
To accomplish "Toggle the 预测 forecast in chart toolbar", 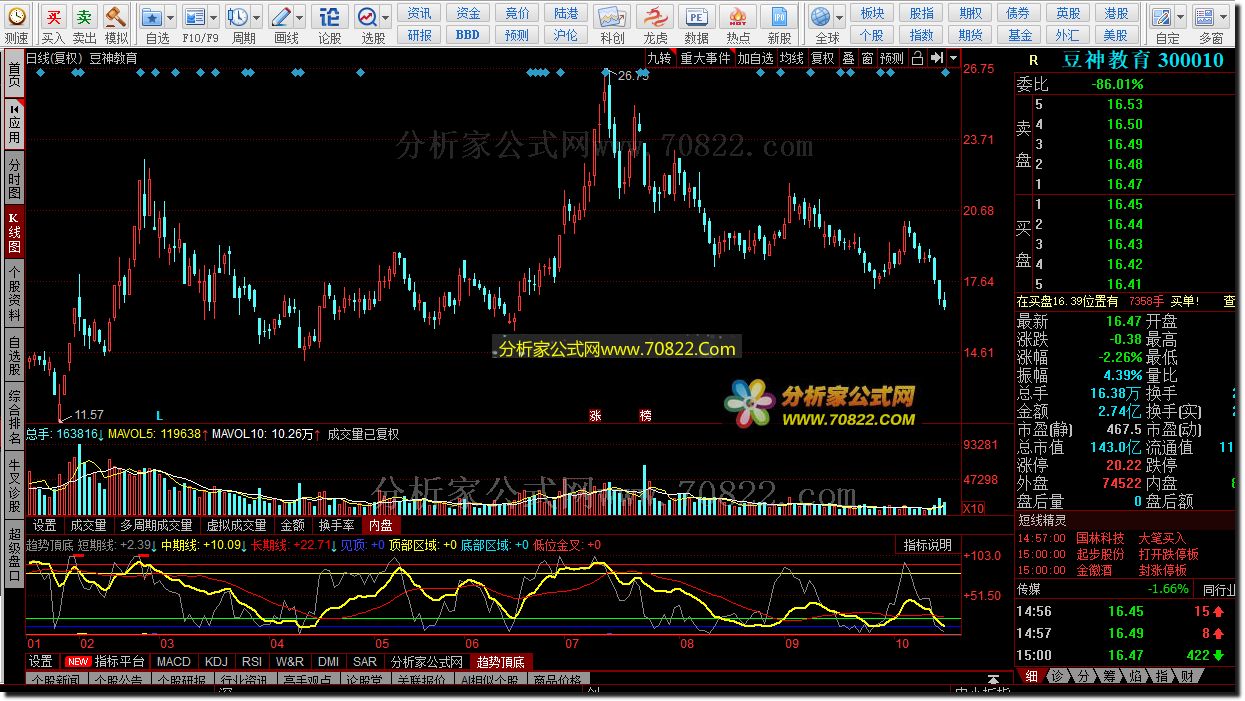I will pos(892,58).
